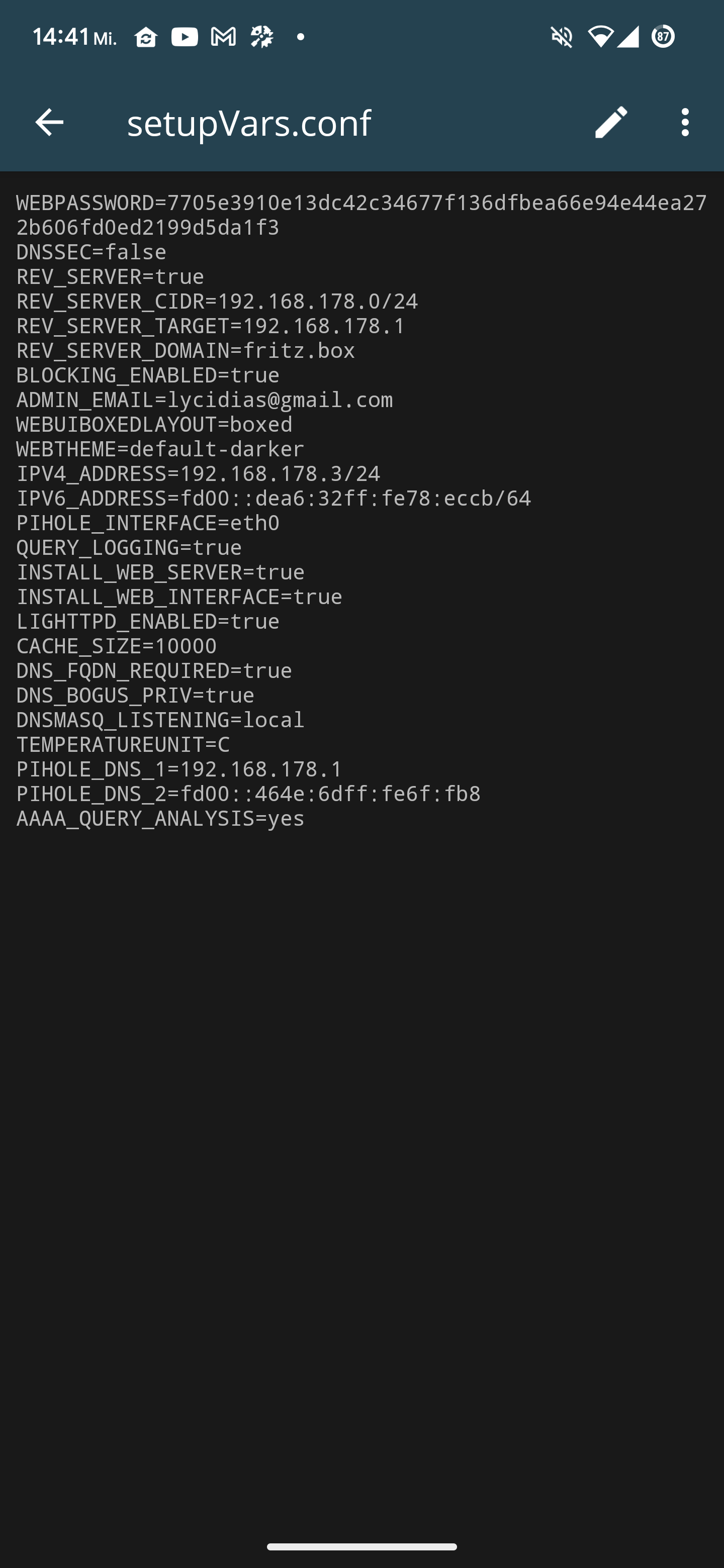
Task: Tap the clock showing 14:41
Action: point(61,37)
